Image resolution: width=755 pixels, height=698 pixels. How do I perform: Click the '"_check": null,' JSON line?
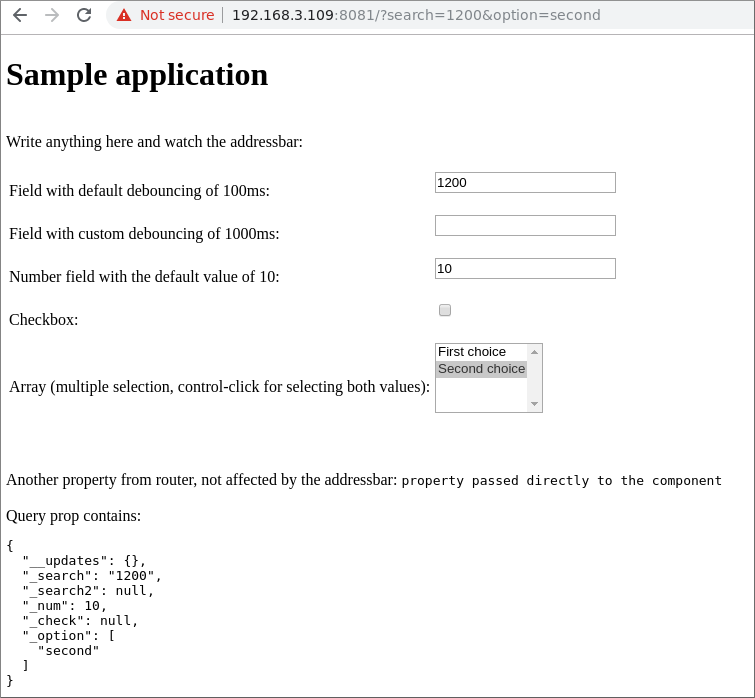click(x=80, y=620)
